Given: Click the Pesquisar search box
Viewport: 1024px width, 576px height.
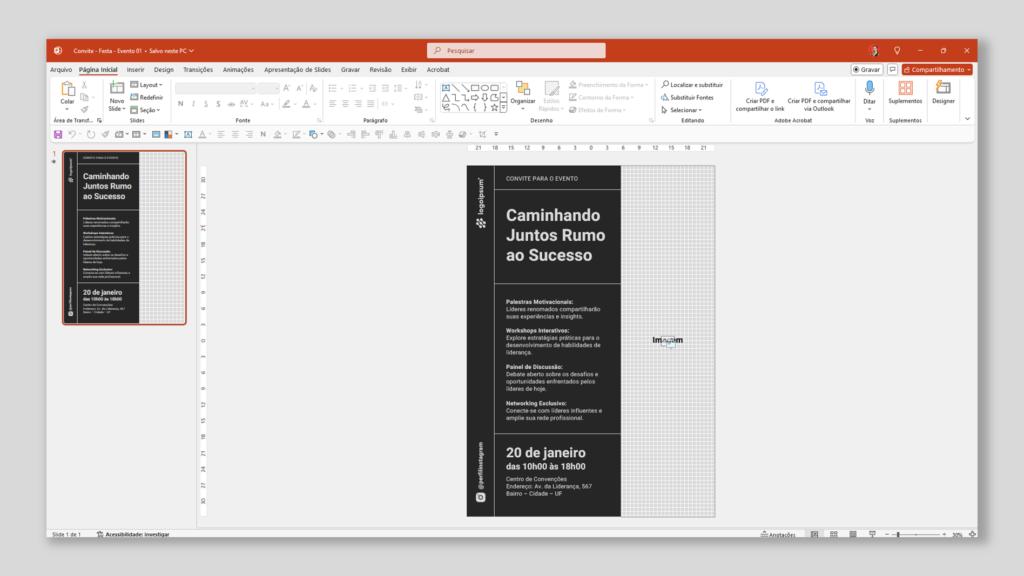Looking at the screenshot, I should coord(516,50).
